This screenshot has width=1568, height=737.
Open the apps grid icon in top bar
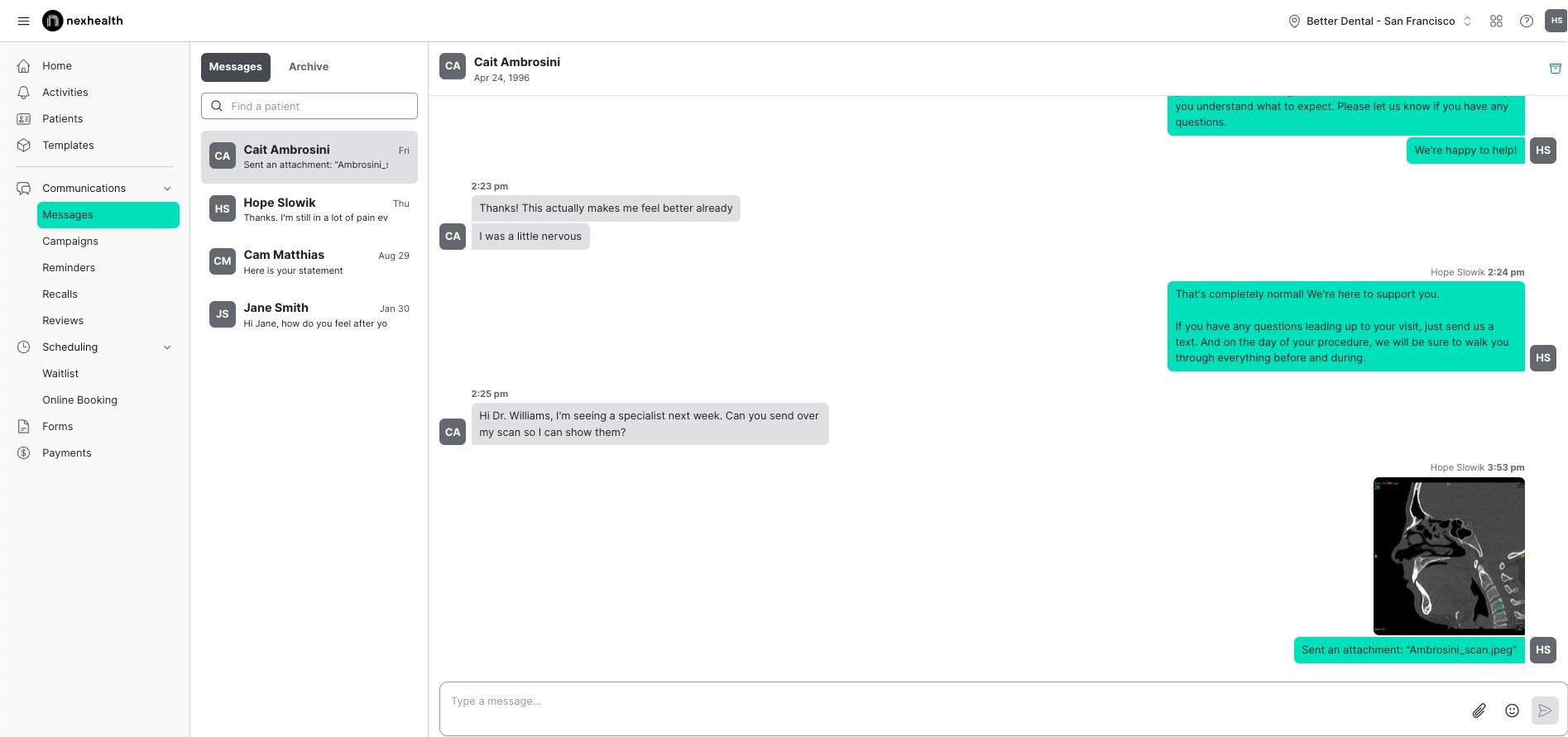1496,21
